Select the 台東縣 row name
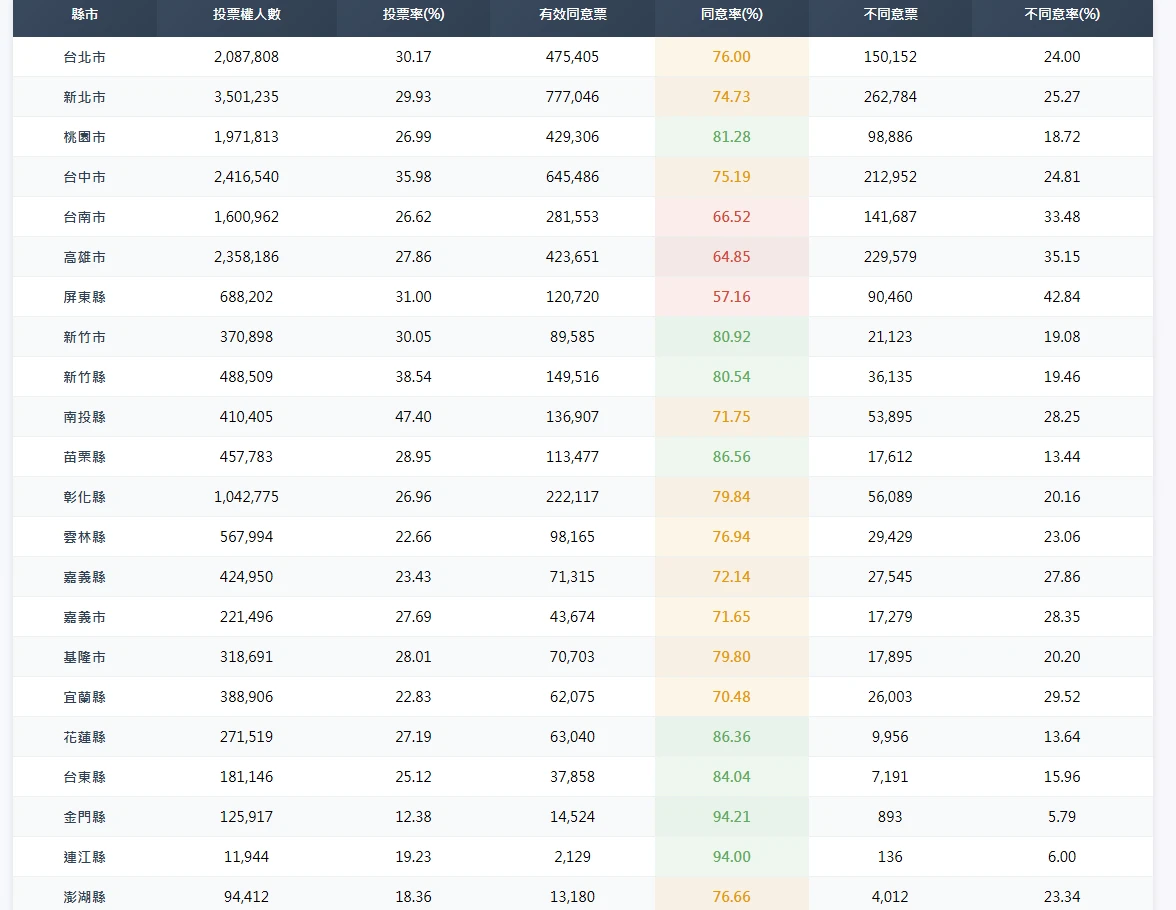The height and width of the screenshot is (910, 1176). (85, 777)
